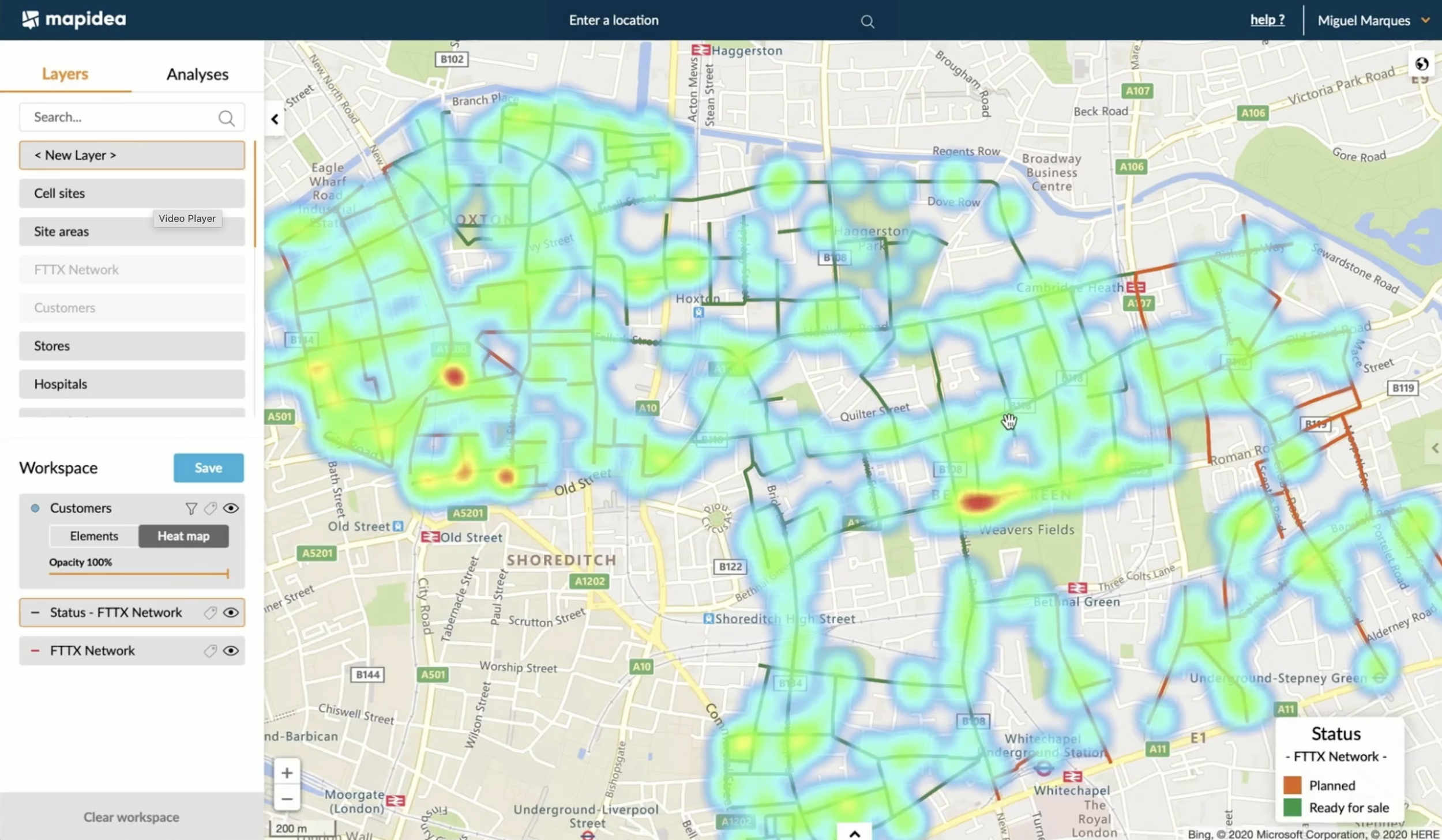The height and width of the screenshot is (840, 1442).
Task: Zoom out with the minus map button
Action: (287, 798)
